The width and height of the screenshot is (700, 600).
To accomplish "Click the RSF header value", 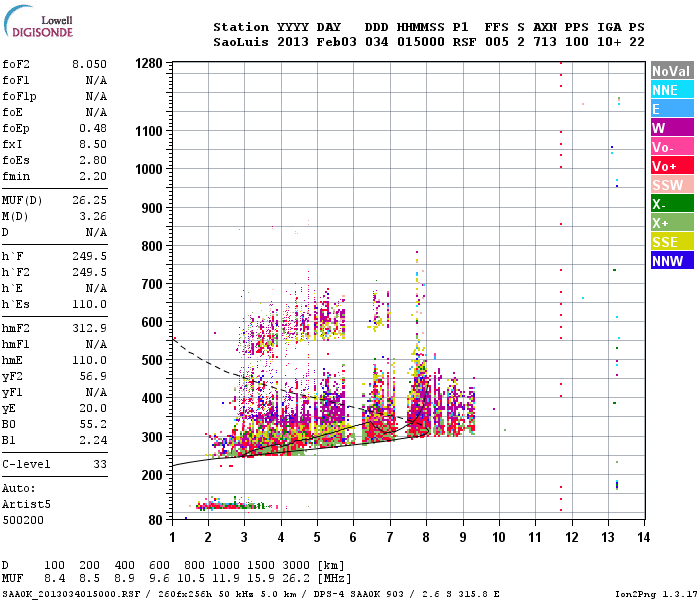I will point(464,42).
